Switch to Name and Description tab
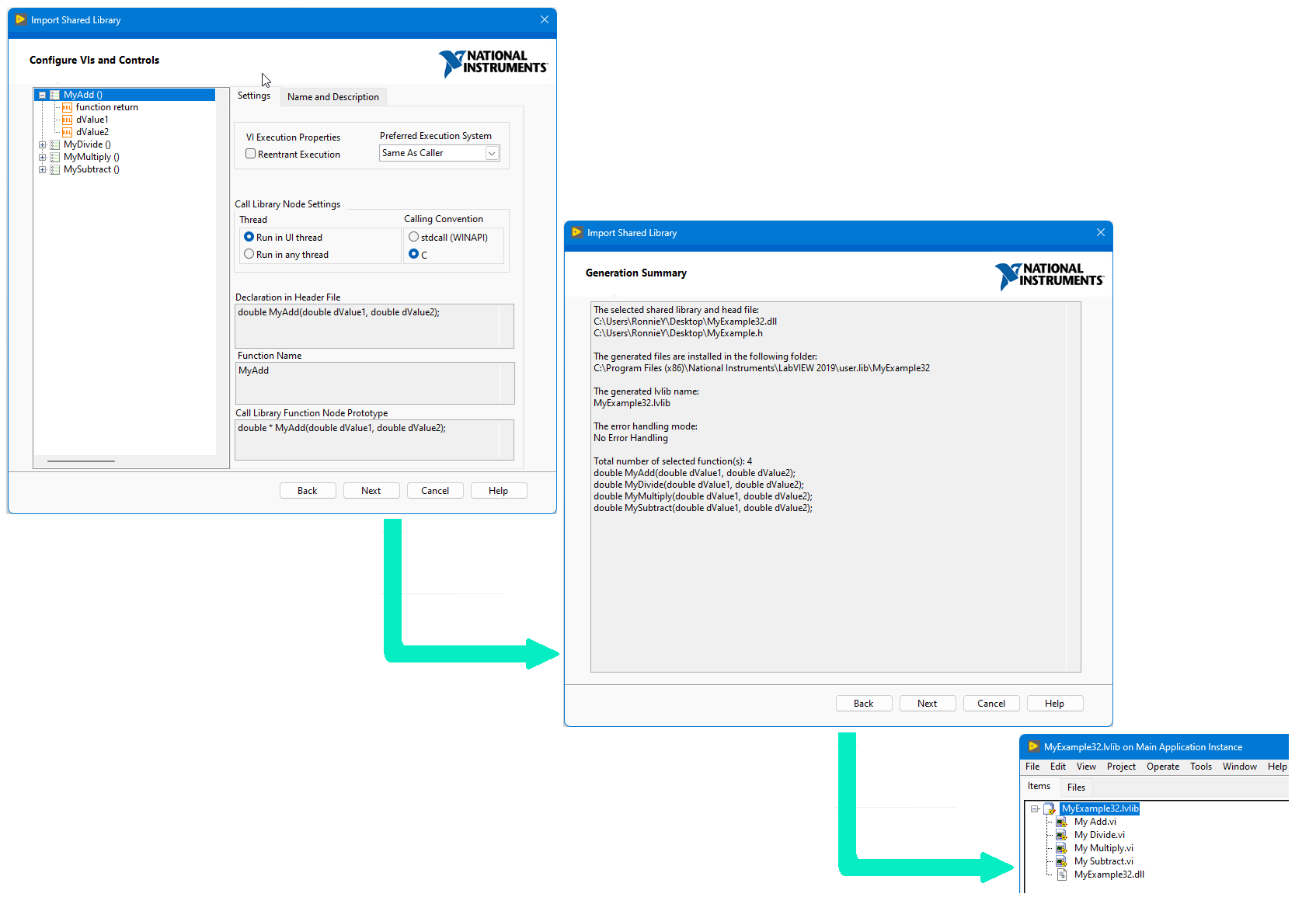This screenshot has height=918, width=1316. [x=333, y=97]
